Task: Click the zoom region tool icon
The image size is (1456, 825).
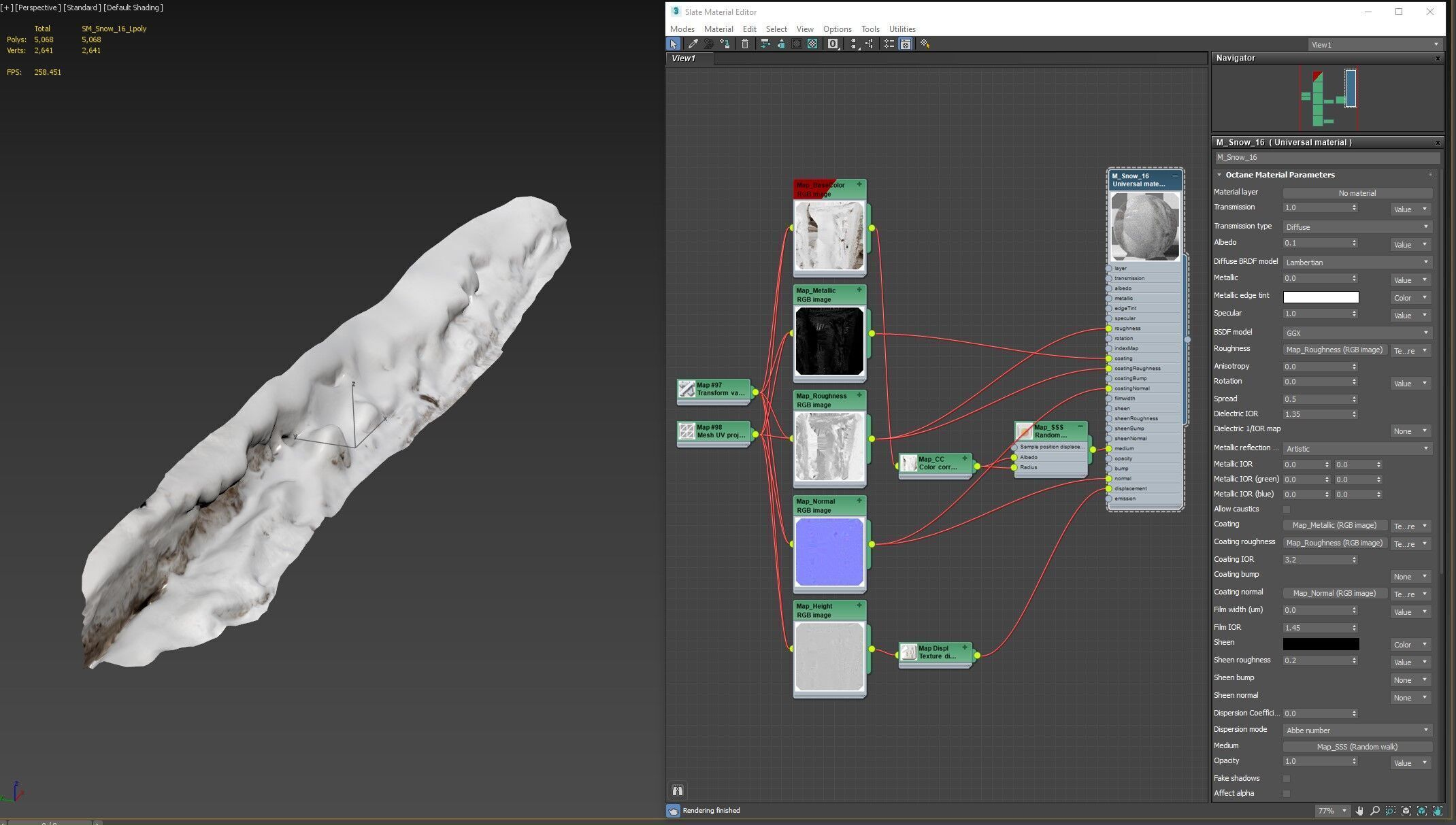Action: [1391, 811]
